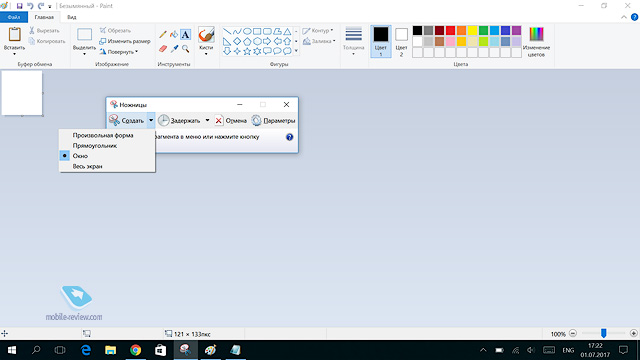Select the Окно (Window) snip mode

107,156
